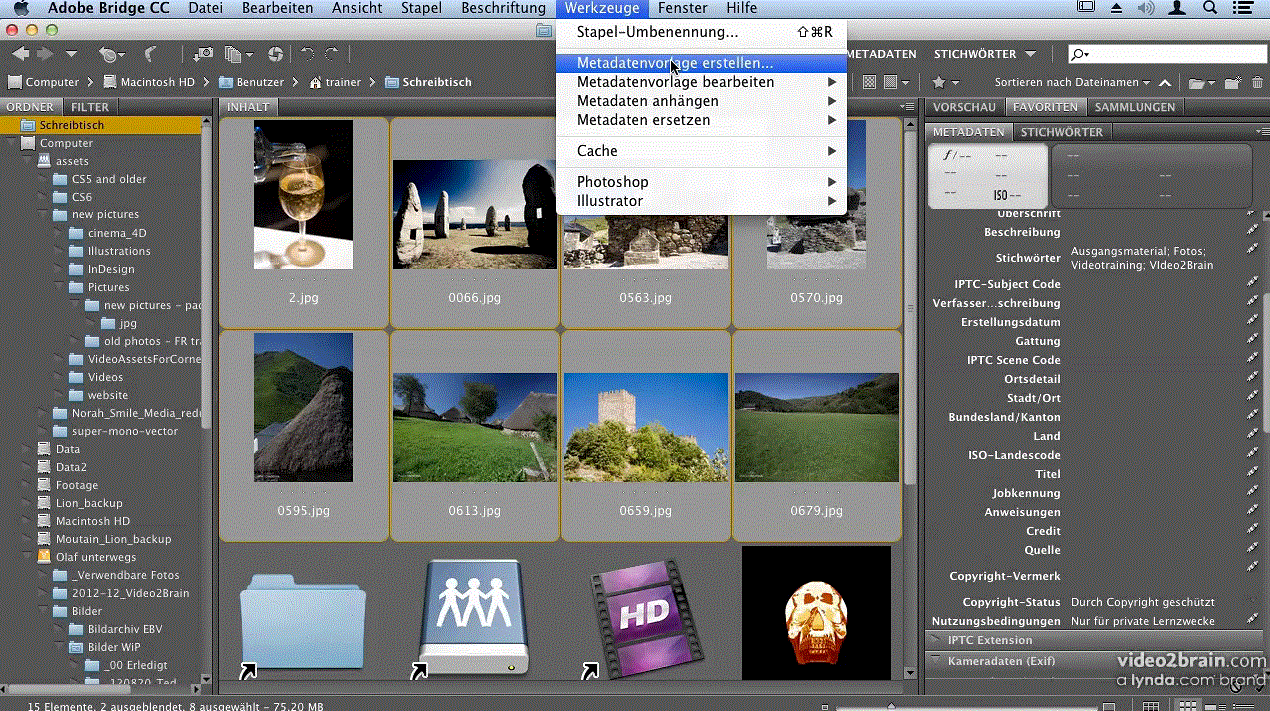Click trainer in the path bar
This screenshot has width=1270, height=711.
pos(335,82)
